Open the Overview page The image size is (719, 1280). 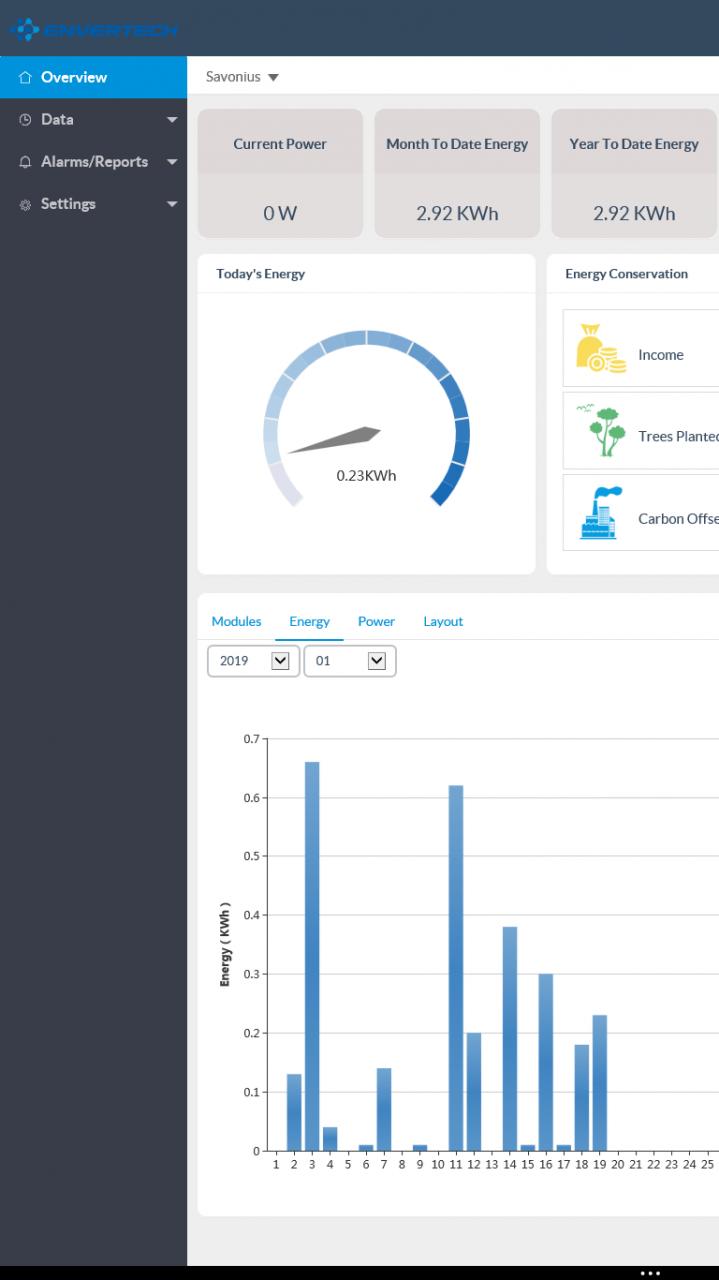pyautogui.click(x=93, y=77)
